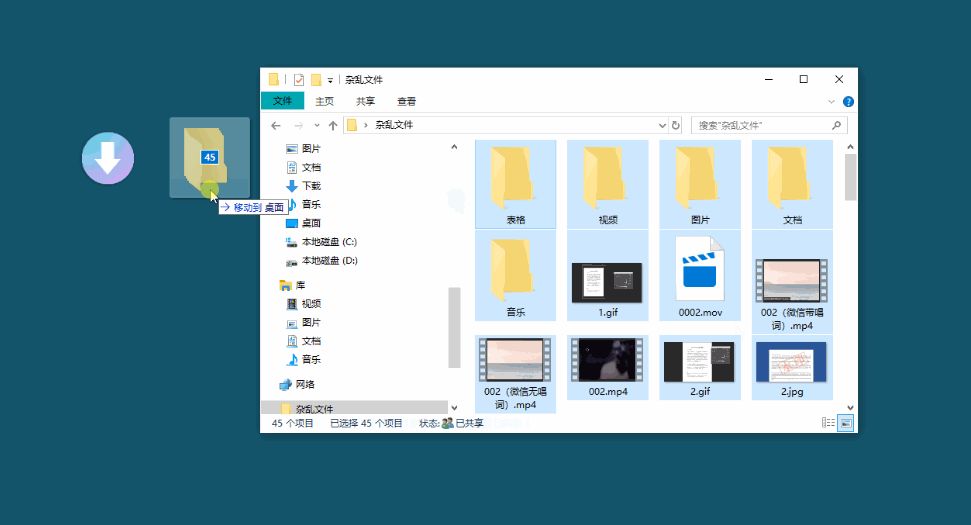Select the 0002.mov video file
The image size is (971, 525).
(700, 276)
